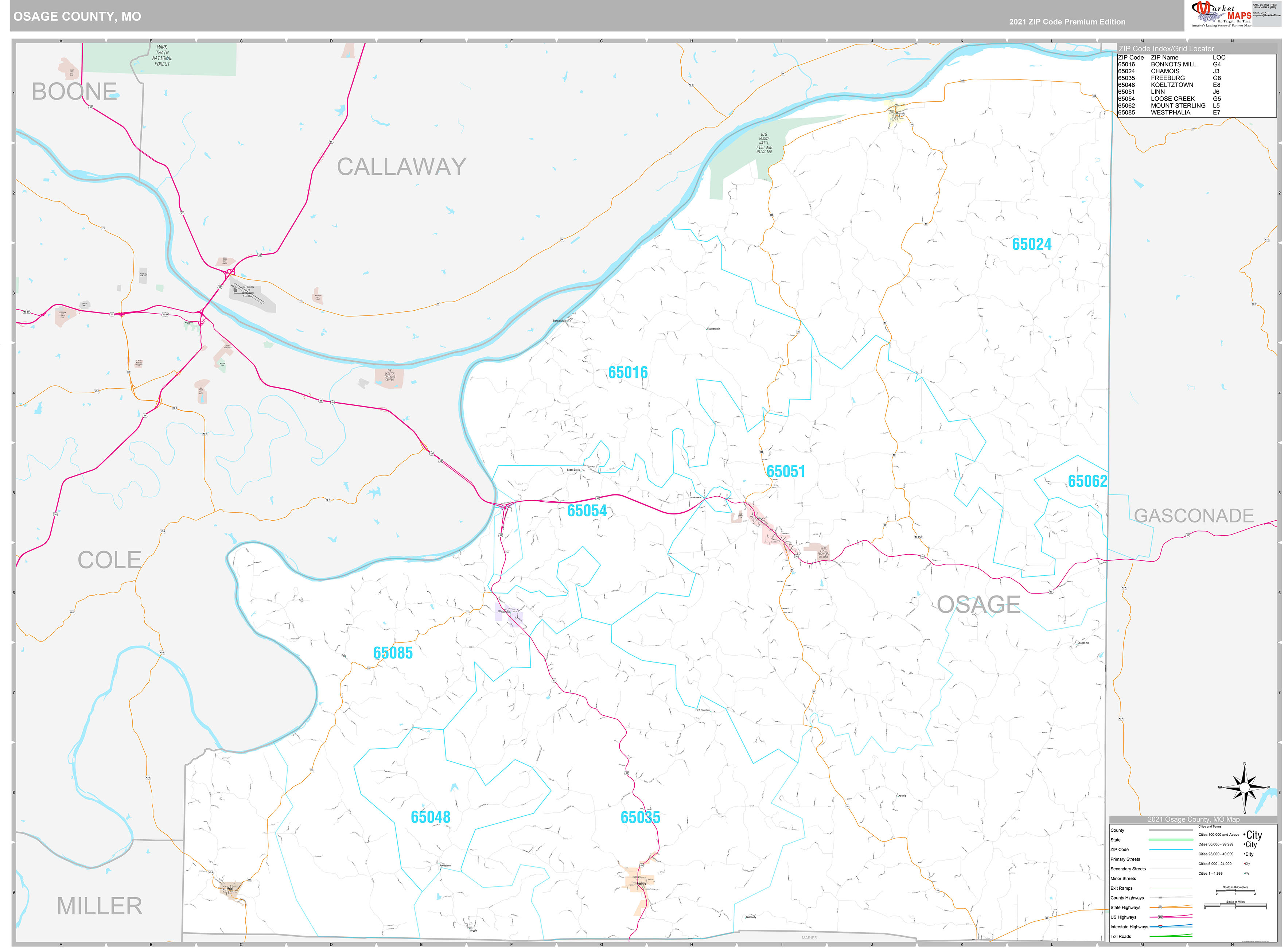Click the compass rose icon
Image resolution: width=1288 pixels, height=948 pixels.
click(x=1244, y=787)
